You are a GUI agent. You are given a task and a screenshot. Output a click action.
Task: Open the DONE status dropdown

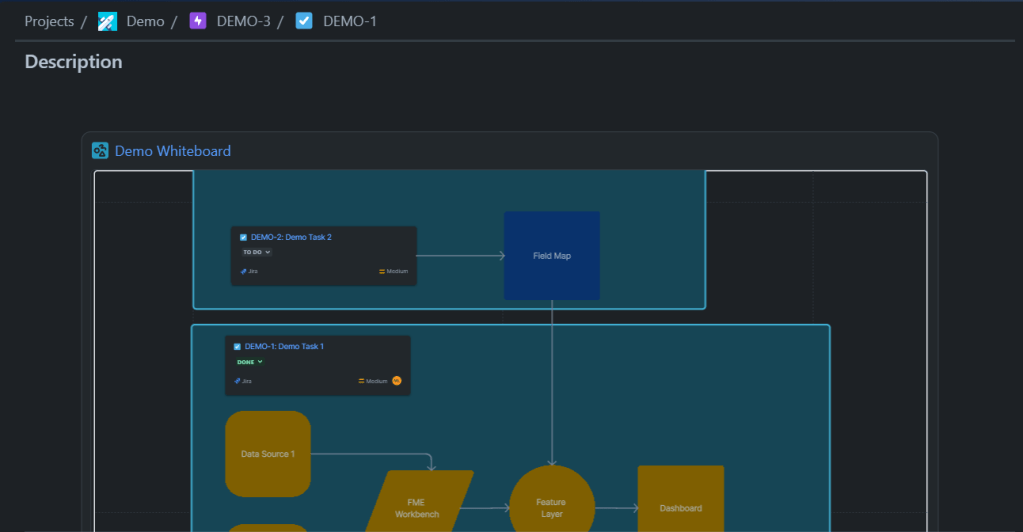coord(249,362)
